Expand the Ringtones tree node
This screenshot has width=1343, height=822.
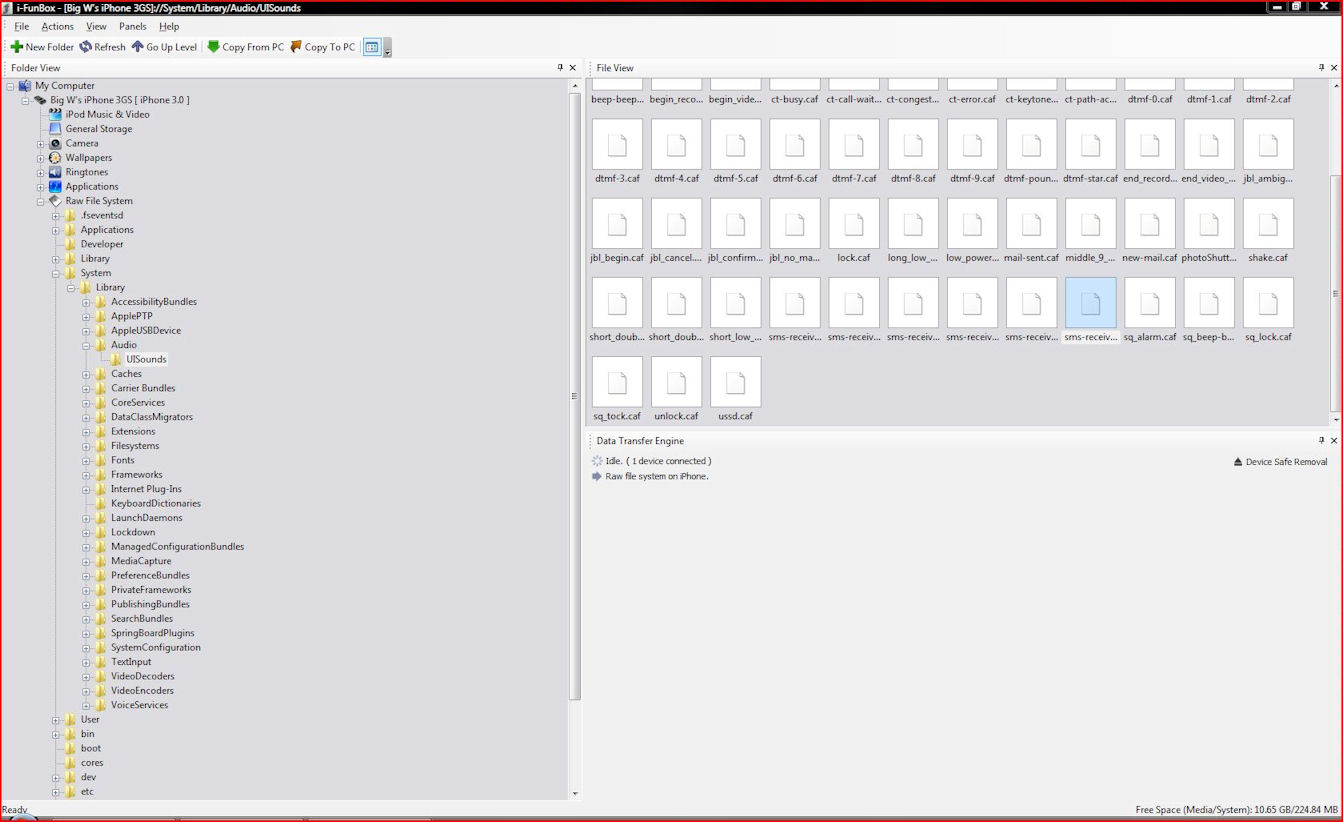(x=41, y=172)
